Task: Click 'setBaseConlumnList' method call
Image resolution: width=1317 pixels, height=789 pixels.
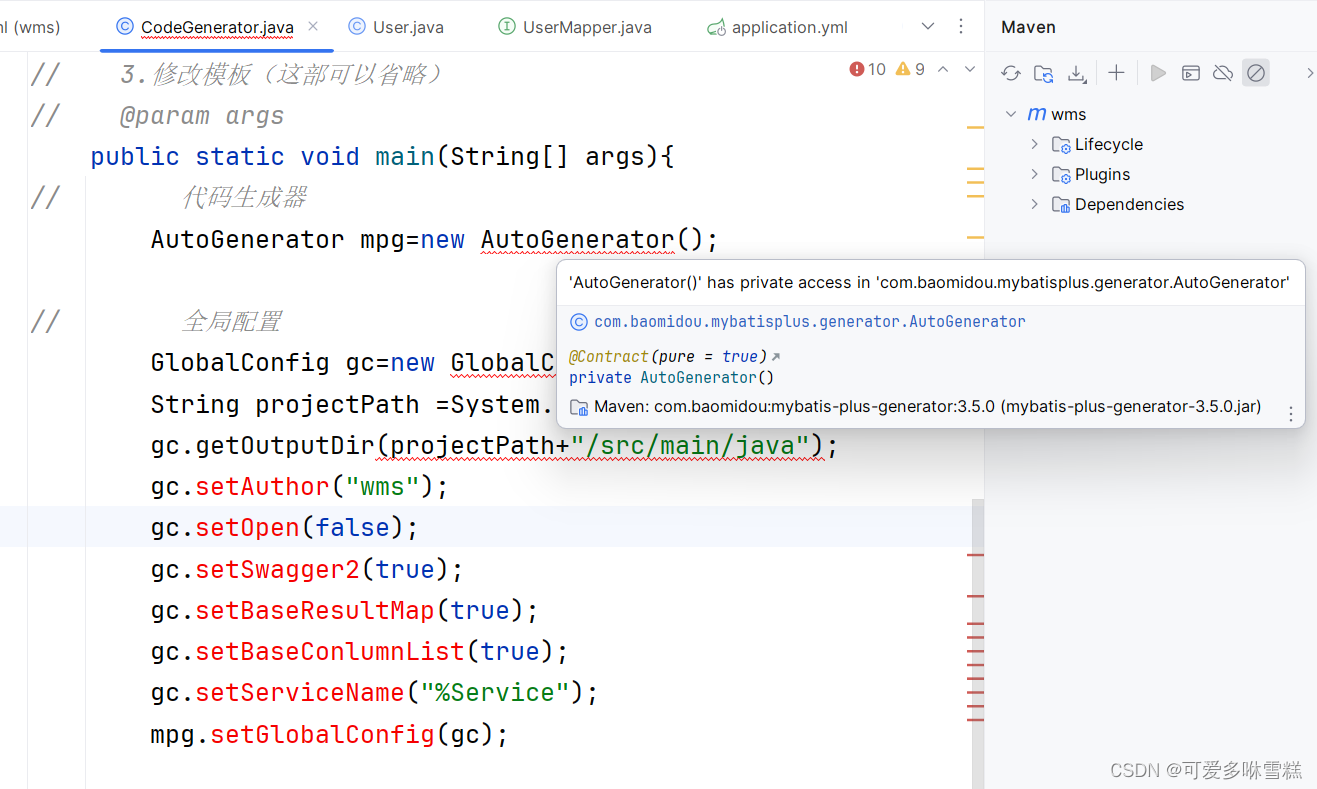Action: point(330,651)
